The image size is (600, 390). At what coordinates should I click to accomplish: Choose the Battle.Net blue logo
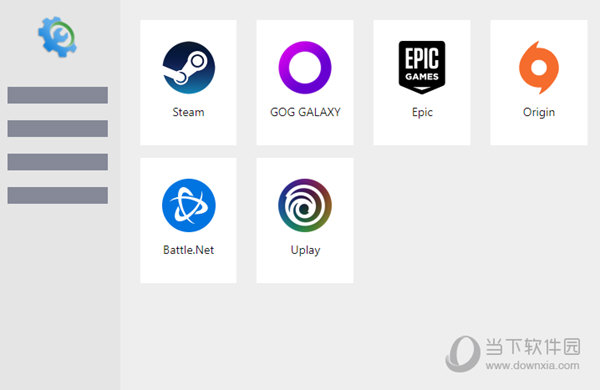point(189,205)
